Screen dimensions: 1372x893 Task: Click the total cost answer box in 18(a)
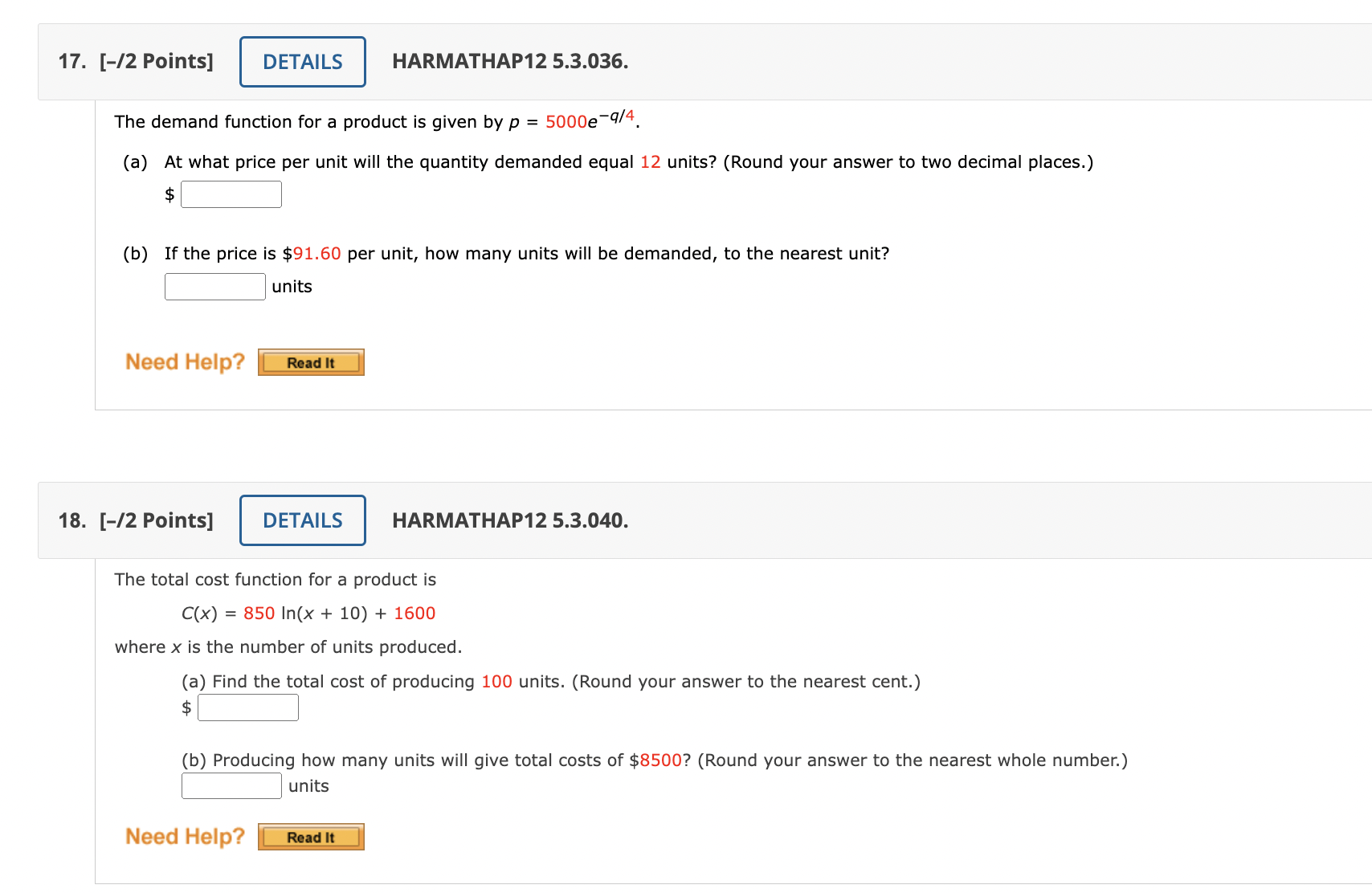(247, 707)
